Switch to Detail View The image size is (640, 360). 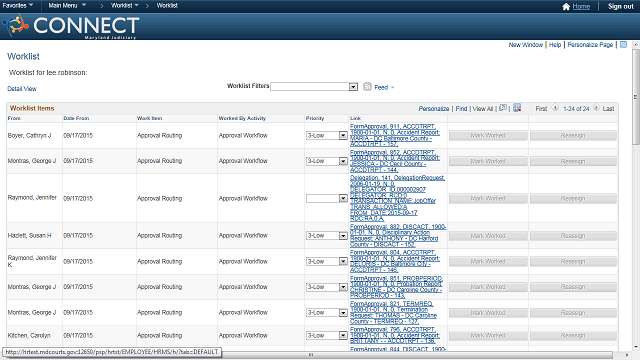click(22, 89)
